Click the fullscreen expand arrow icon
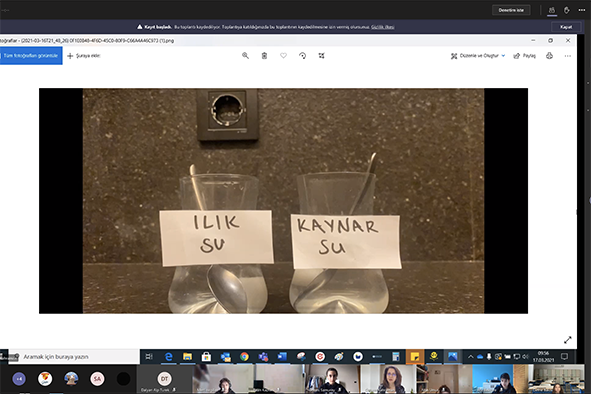Image resolution: width=591 pixels, height=394 pixels. 568,340
